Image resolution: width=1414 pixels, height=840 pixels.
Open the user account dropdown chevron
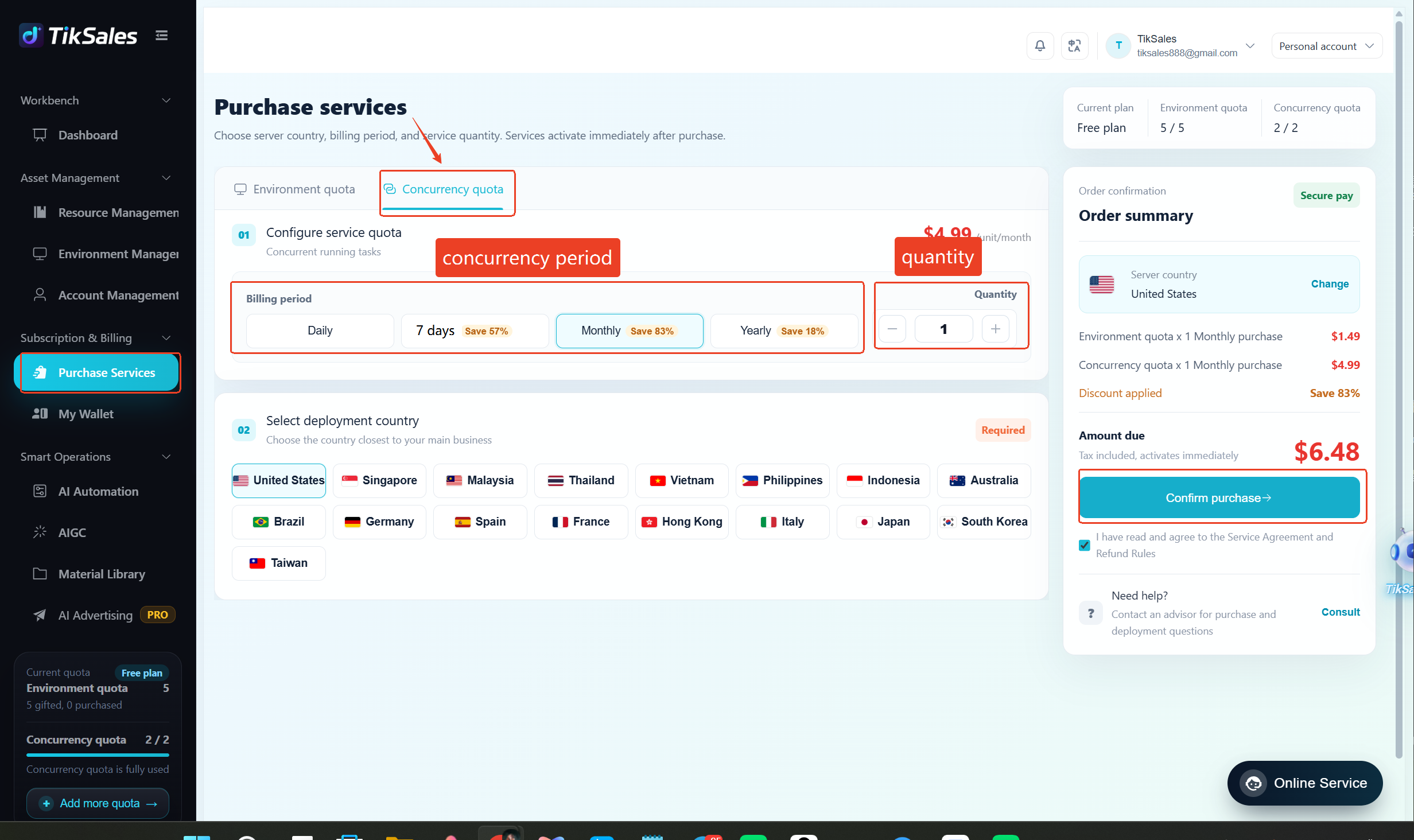click(x=1250, y=46)
